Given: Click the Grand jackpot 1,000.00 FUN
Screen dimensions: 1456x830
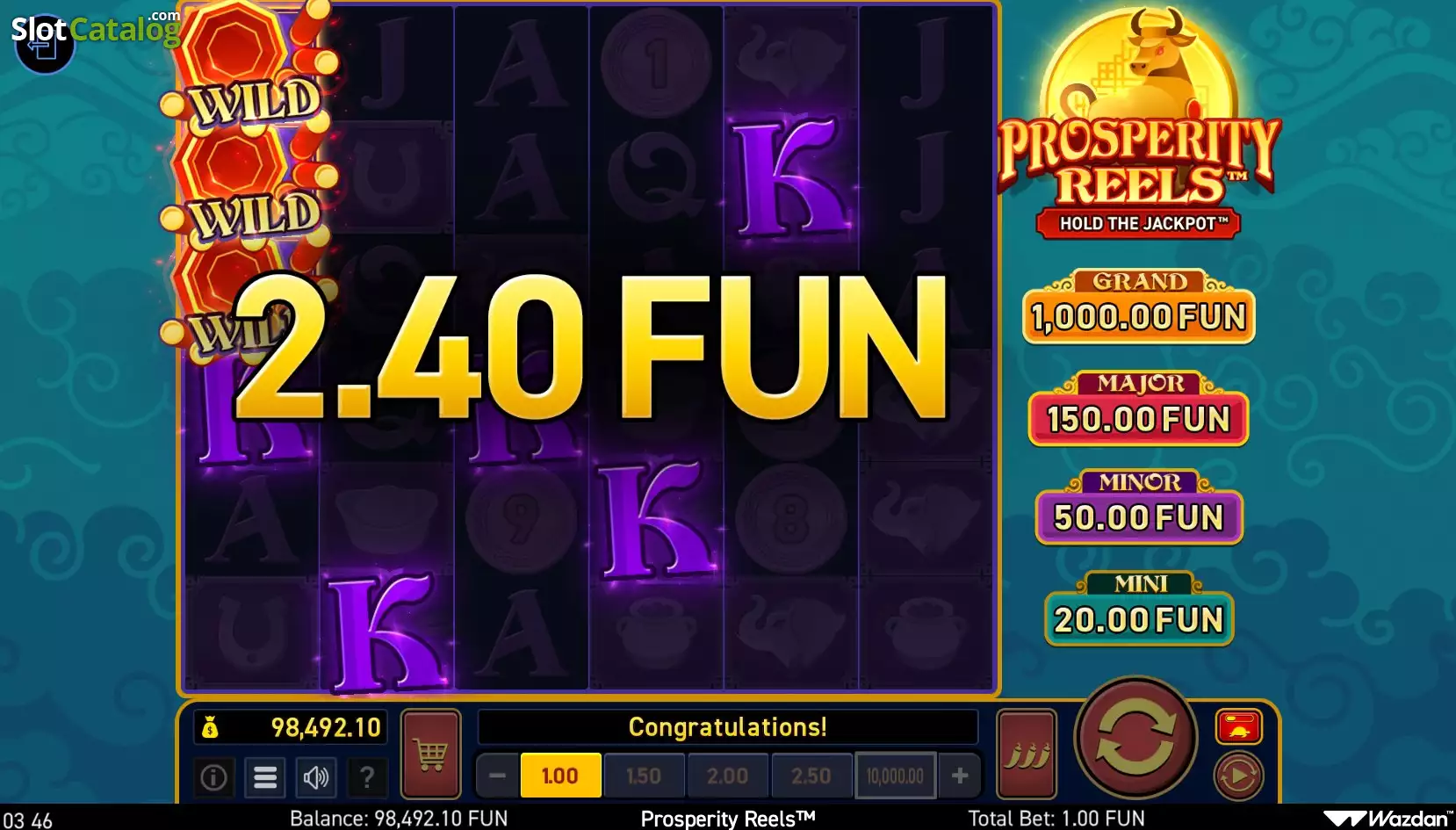Looking at the screenshot, I should [1139, 307].
